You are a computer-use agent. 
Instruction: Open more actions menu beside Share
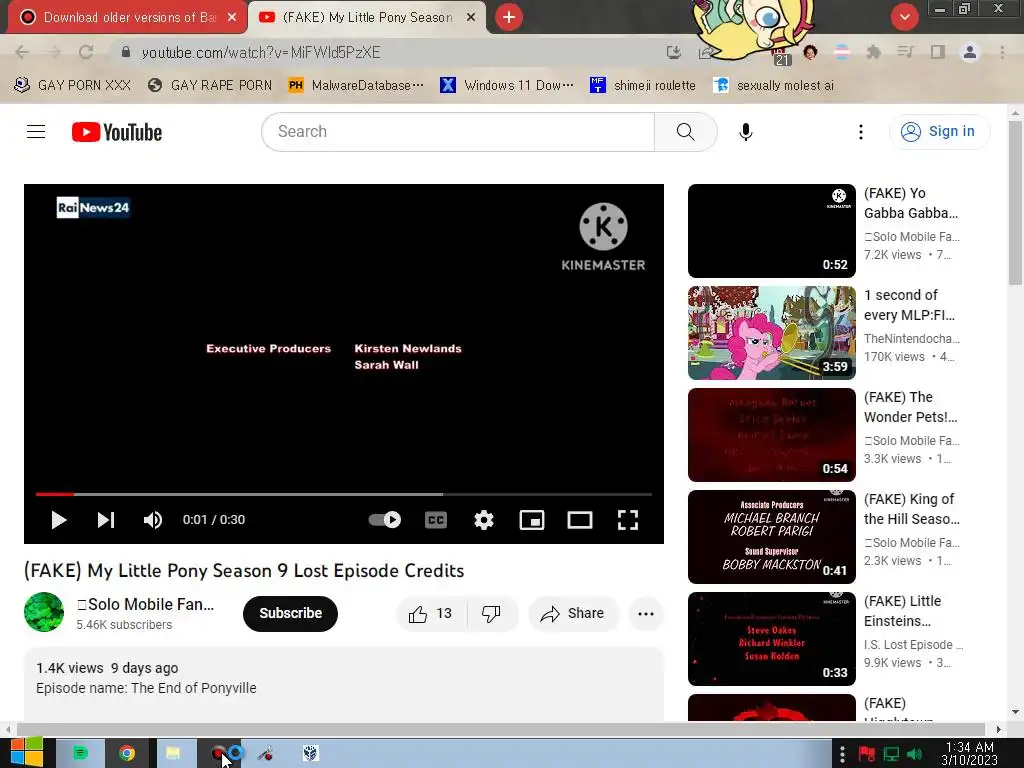[646, 614]
